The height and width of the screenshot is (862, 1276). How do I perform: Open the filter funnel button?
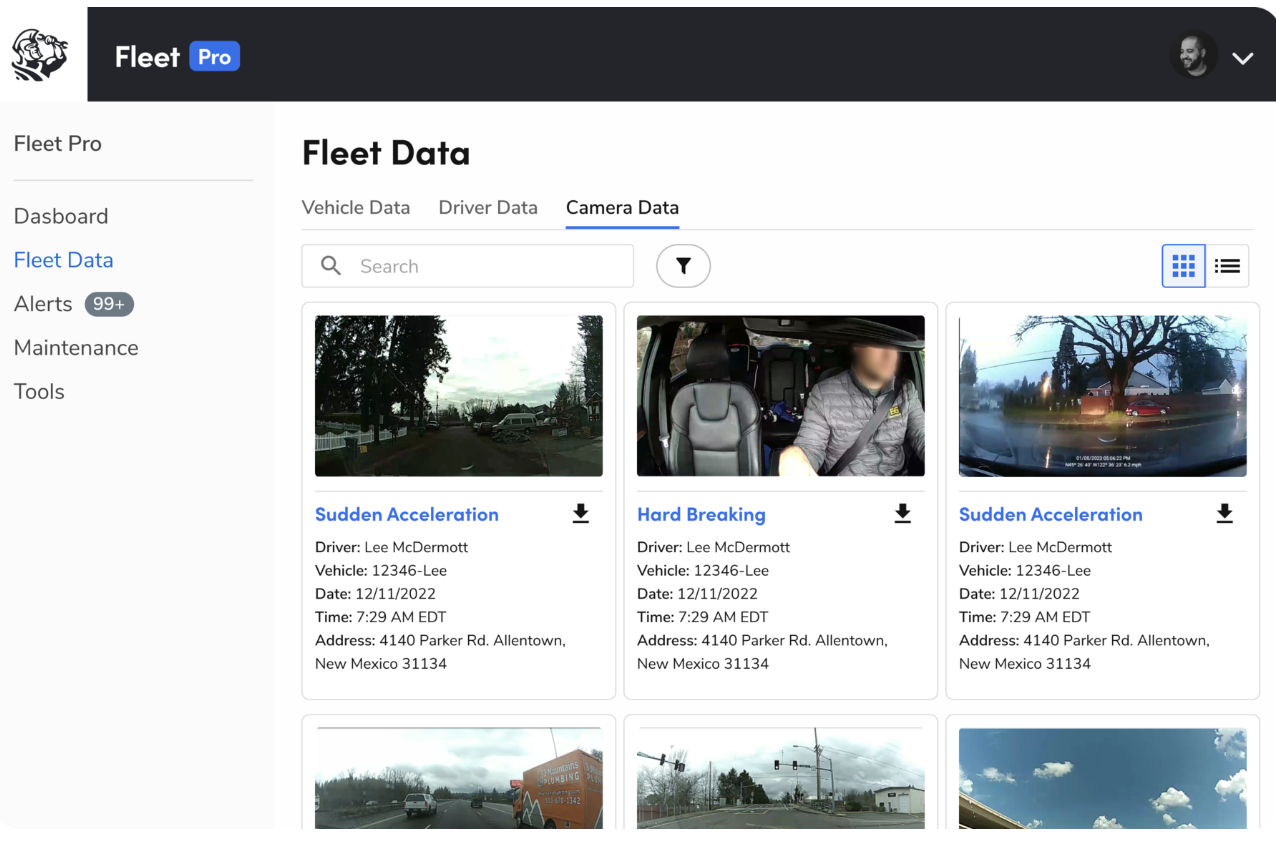point(683,266)
